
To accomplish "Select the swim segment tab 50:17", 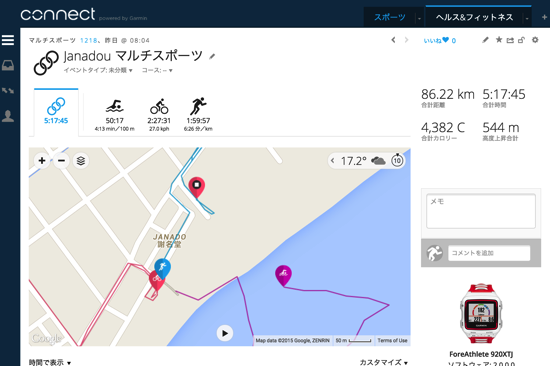I will [x=114, y=114].
